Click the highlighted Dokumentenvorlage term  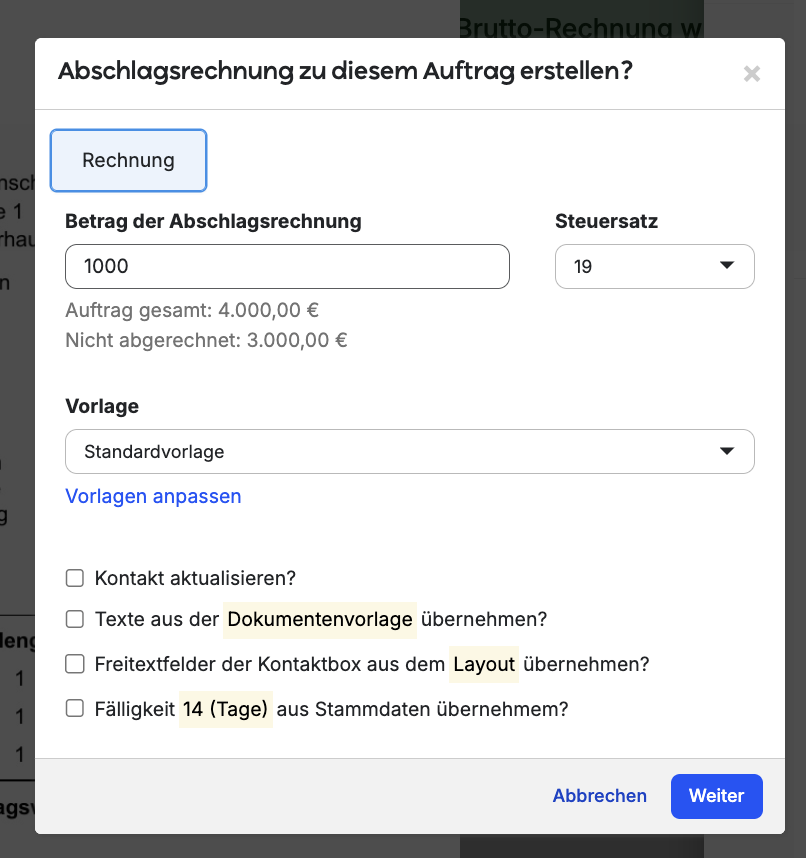pyautogui.click(x=320, y=619)
